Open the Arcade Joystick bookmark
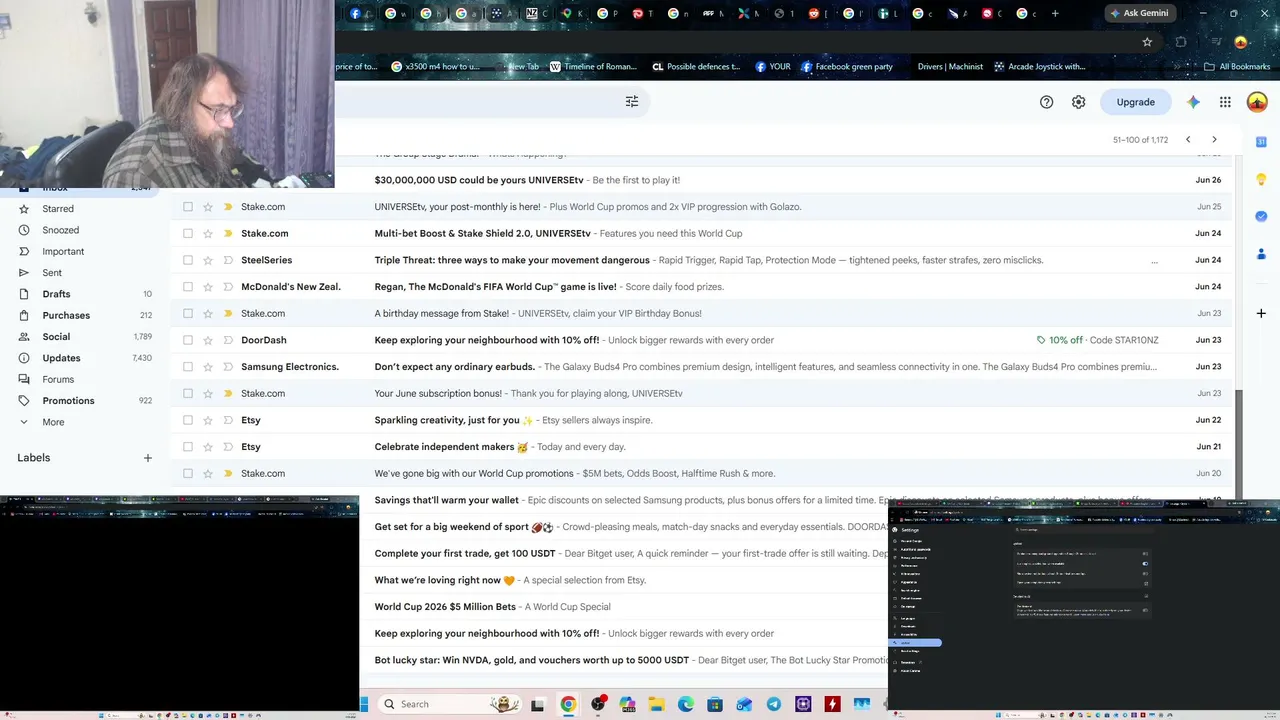Viewport: 1280px width, 720px height. point(1039,67)
